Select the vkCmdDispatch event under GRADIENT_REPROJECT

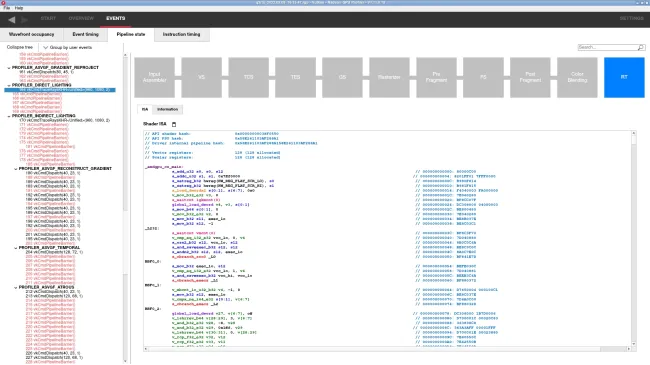pos(46,72)
